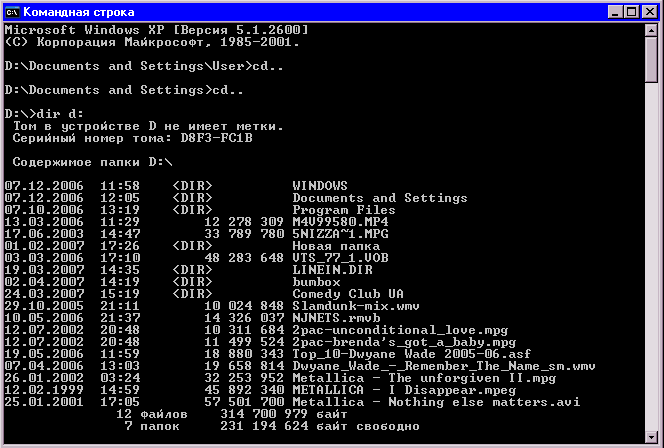This screenshot has width=664, height=448.
Task: Click the serial number D8F3-FC1B
Action: [x=216, y=138]
